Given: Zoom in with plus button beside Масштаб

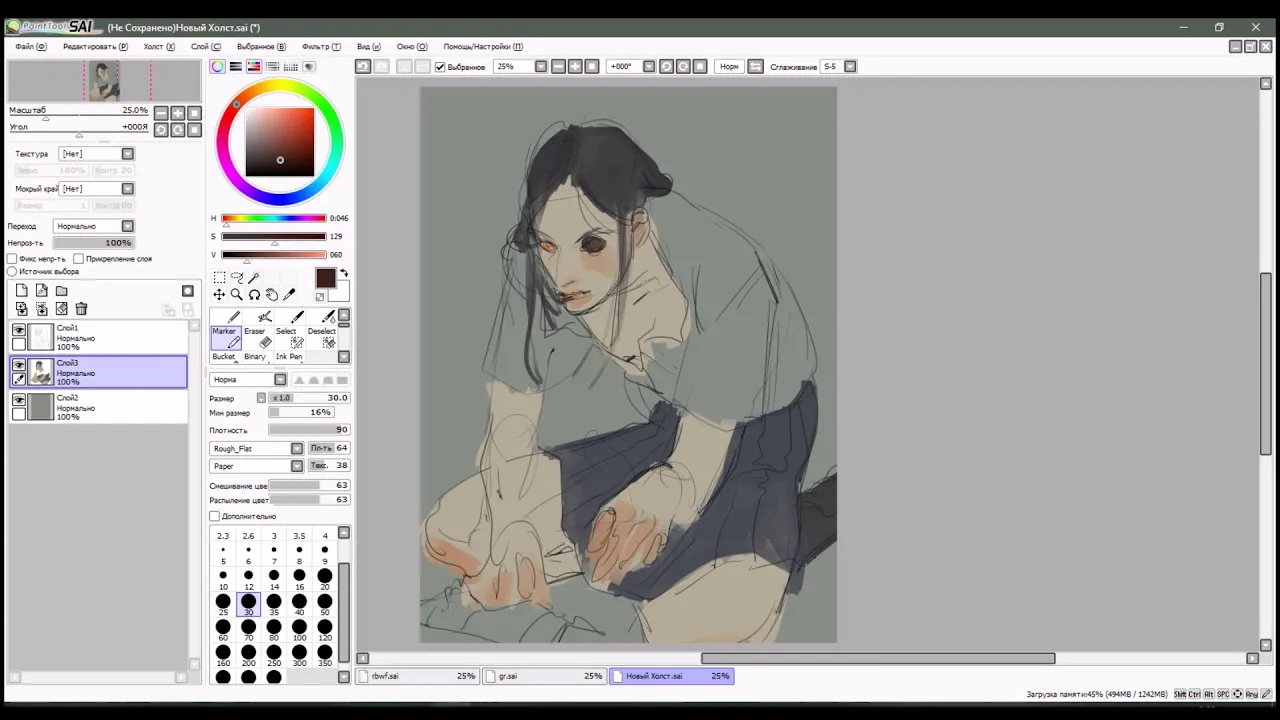Looking at the screenshot, I should [177, 113].
